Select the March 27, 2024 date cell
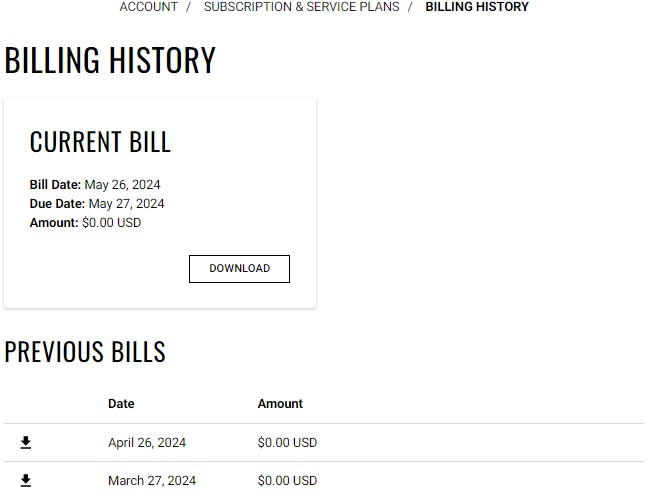 click(152, 481)
